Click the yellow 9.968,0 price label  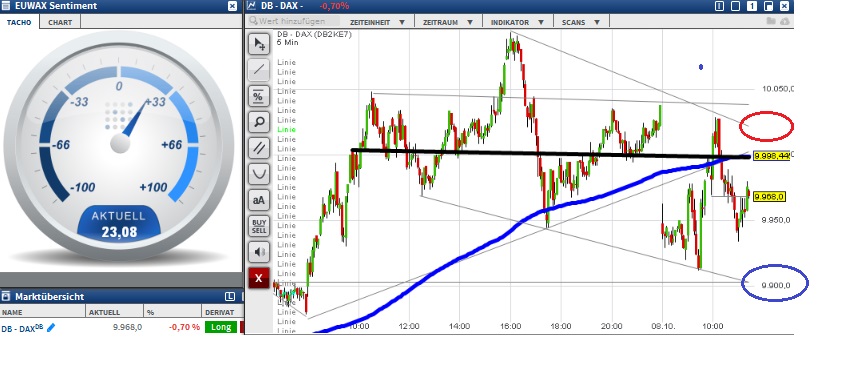point(769,197)
